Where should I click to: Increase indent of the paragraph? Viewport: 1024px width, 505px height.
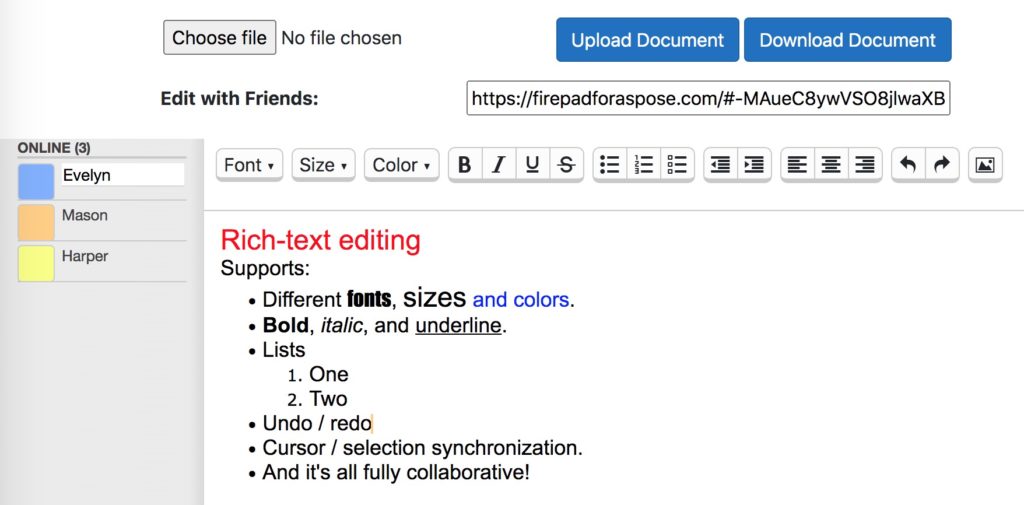click(x=754, y=165)
